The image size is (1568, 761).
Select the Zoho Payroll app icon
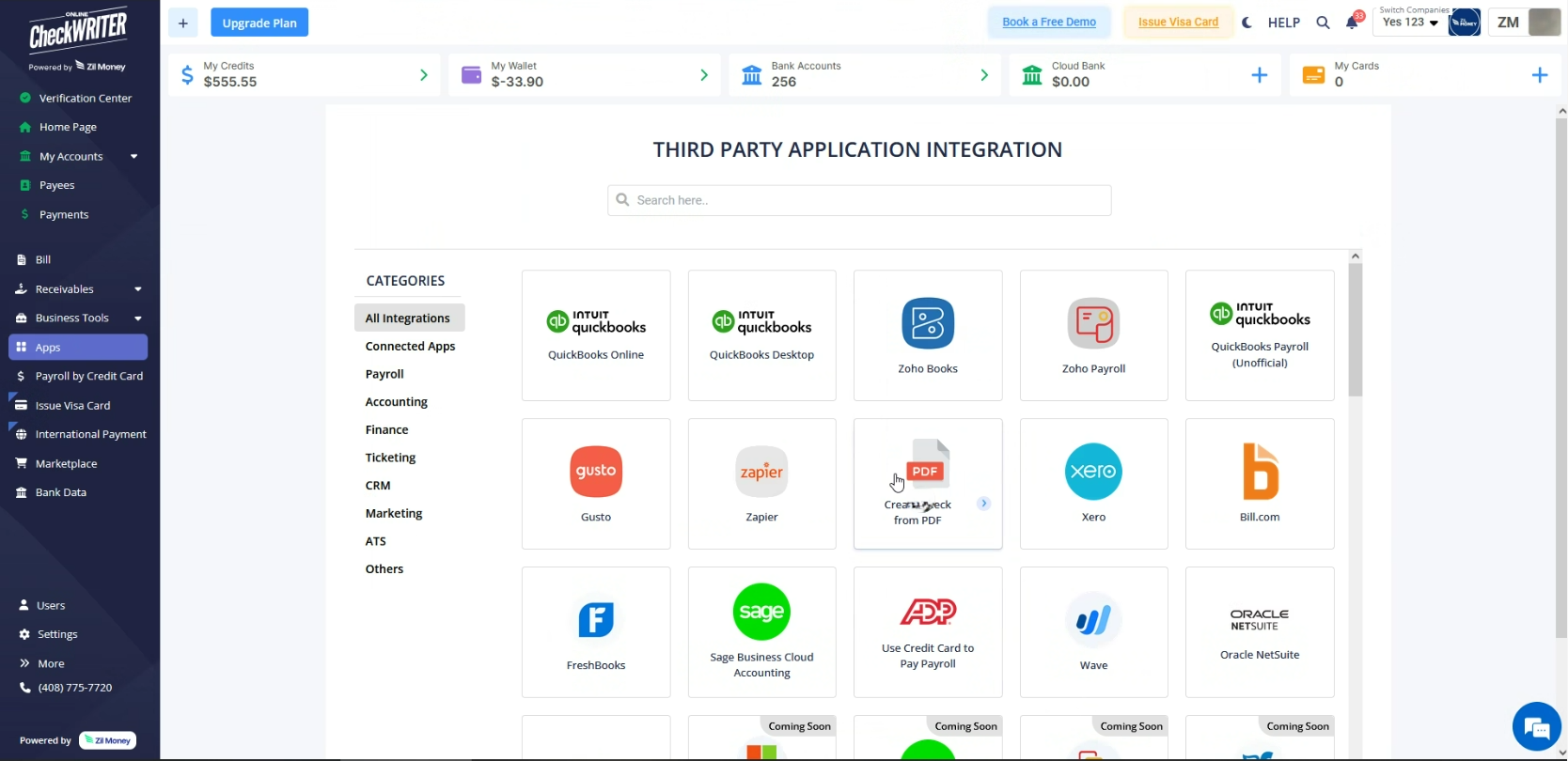(1093, 323)
